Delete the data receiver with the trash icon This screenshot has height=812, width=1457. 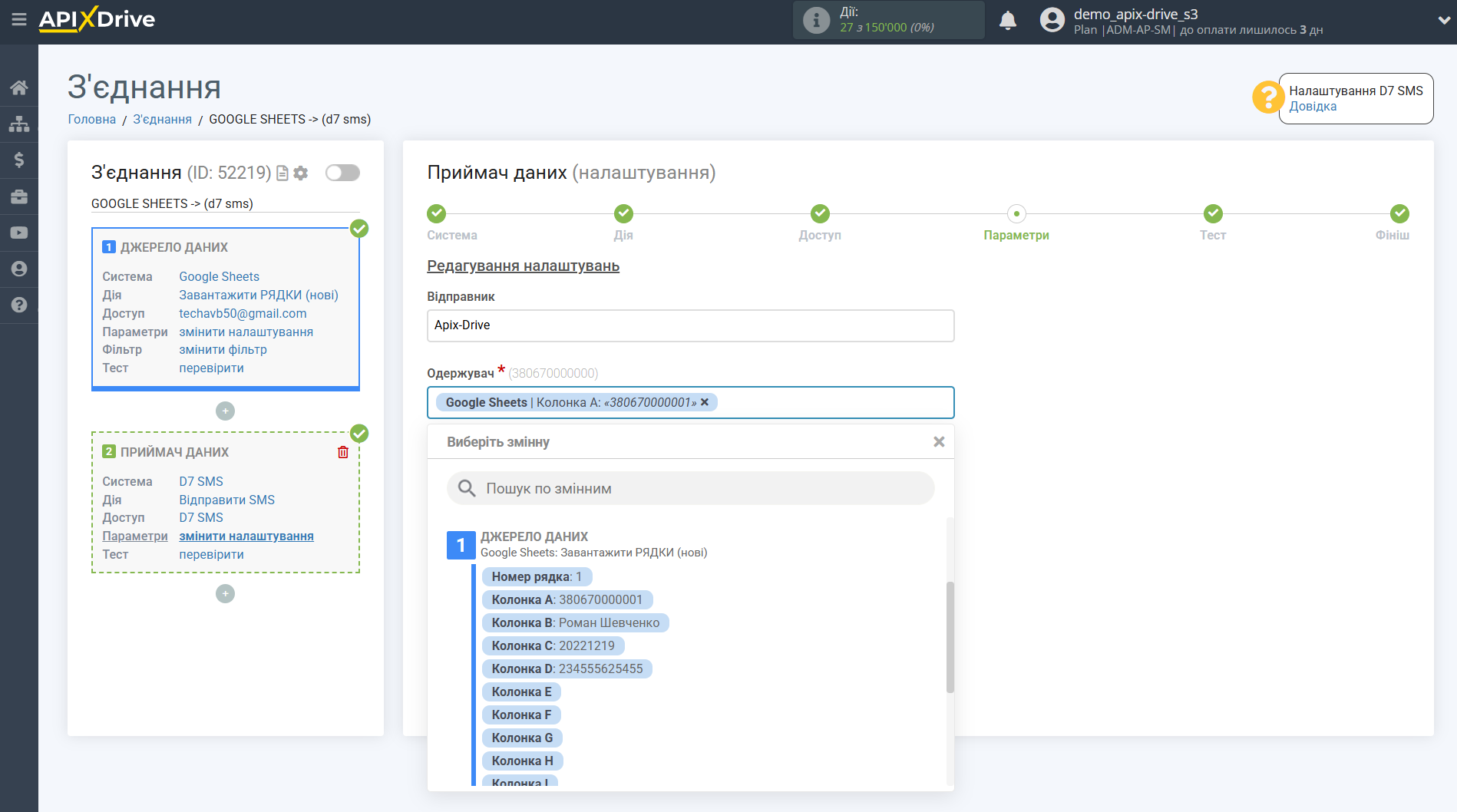point(343,452)
